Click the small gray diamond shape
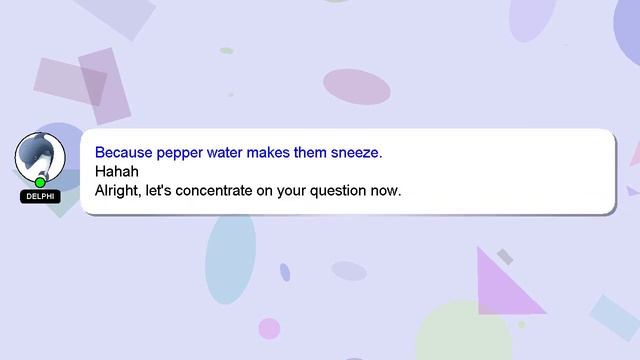The height and width of the screenshot is (360, 640). coord(505,257)
